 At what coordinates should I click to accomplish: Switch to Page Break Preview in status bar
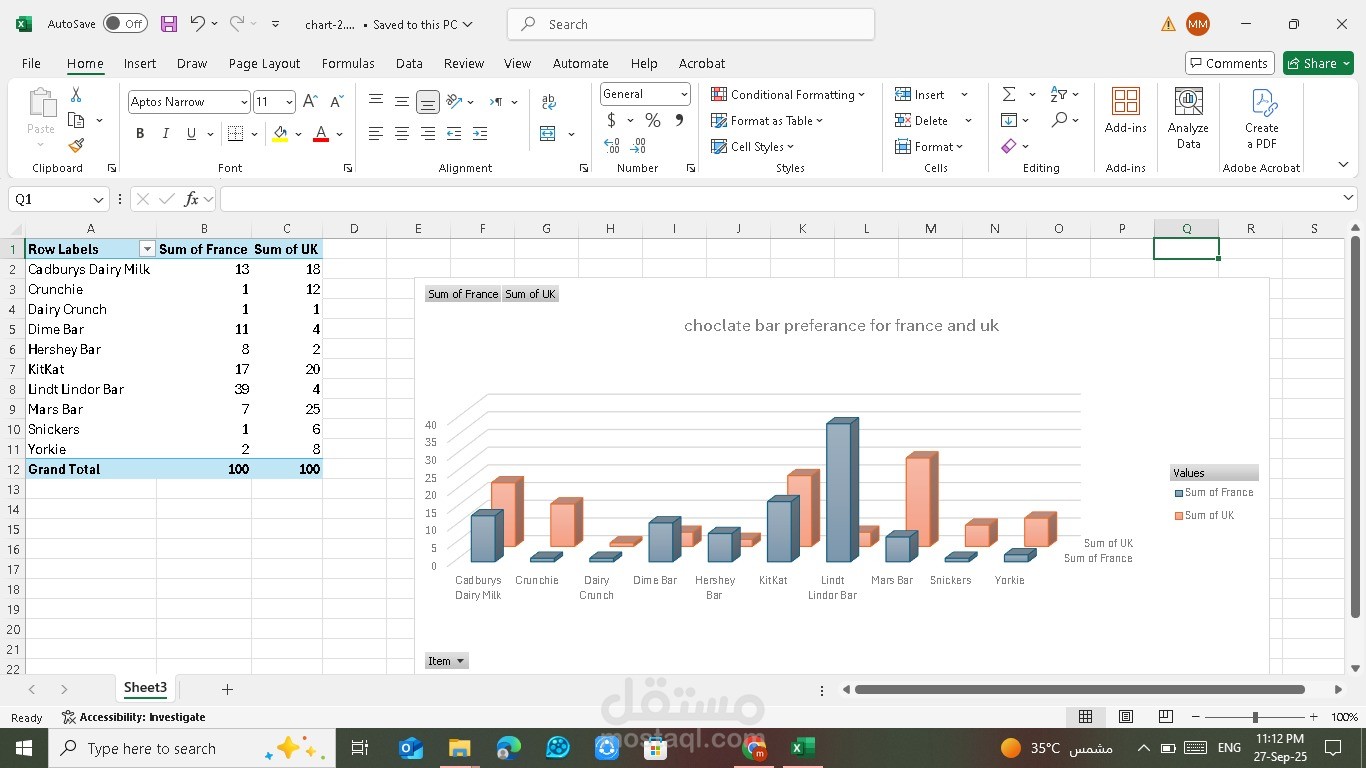1166,717
